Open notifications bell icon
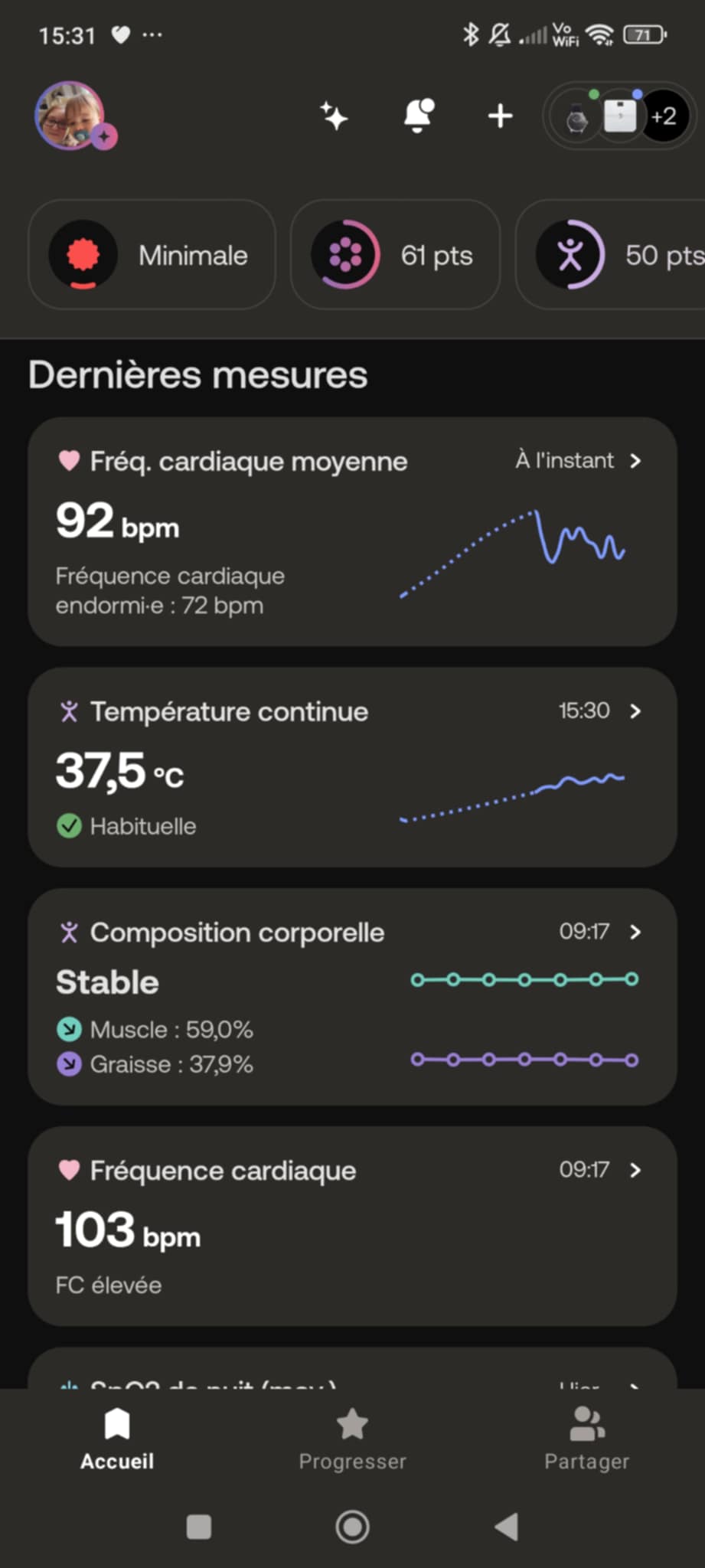 pyautogui.click(x=418, y=116)
